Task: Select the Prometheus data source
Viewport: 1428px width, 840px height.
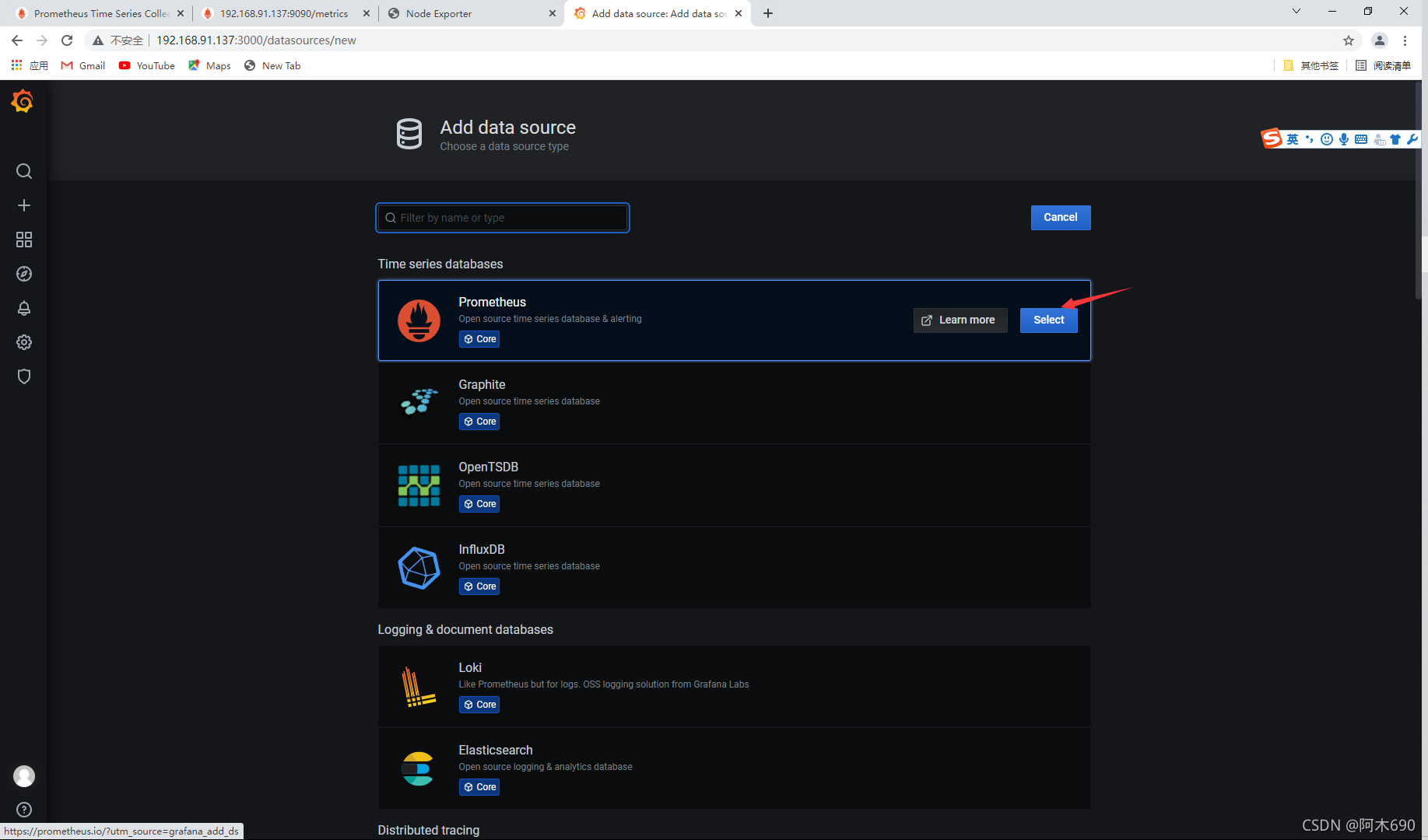Action: (x=1048, y=320)
